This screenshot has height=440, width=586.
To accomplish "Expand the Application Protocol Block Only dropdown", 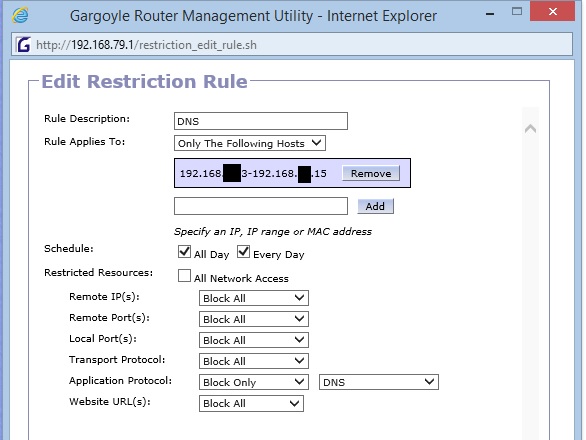I will (x=254, y=382).
